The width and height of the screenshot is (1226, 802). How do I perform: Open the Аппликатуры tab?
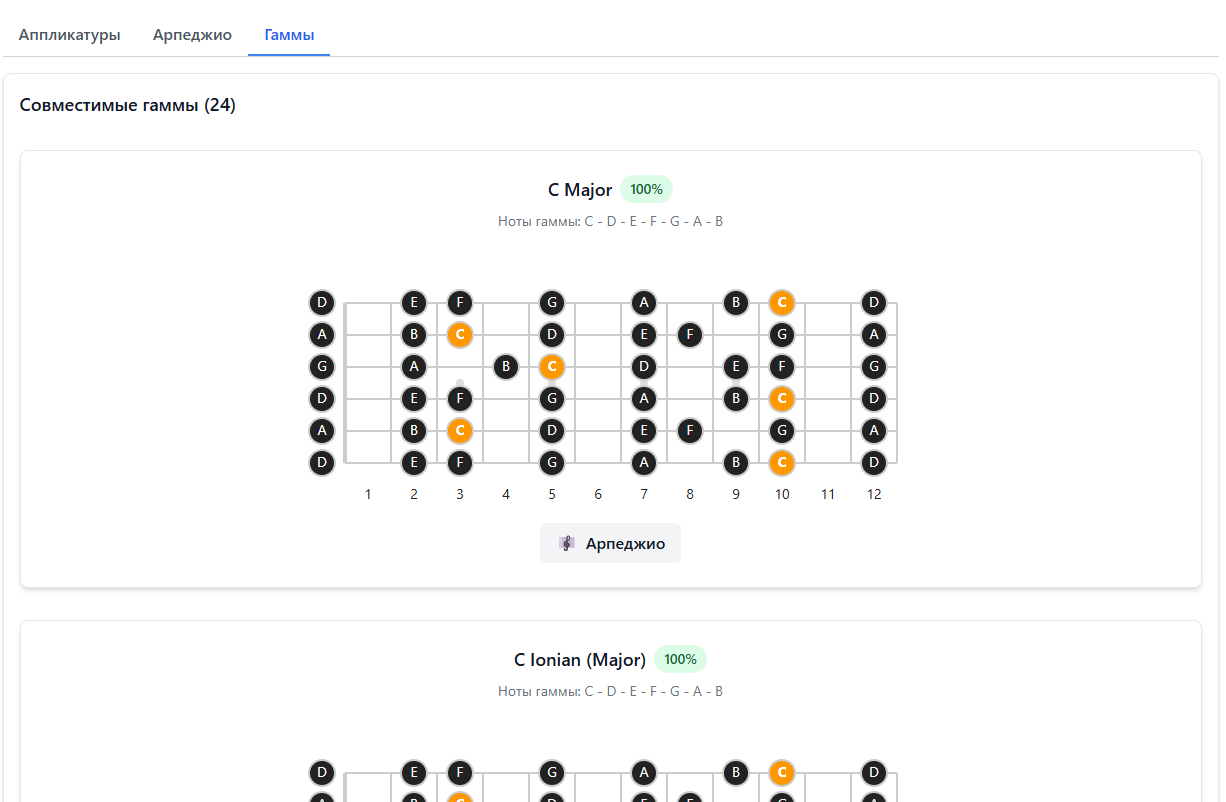pos(69,35)
